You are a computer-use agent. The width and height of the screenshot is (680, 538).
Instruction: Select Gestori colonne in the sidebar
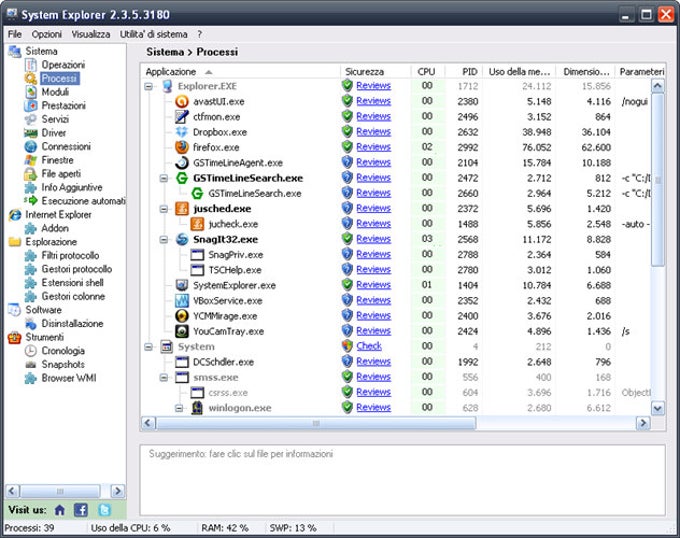point(73,296)
